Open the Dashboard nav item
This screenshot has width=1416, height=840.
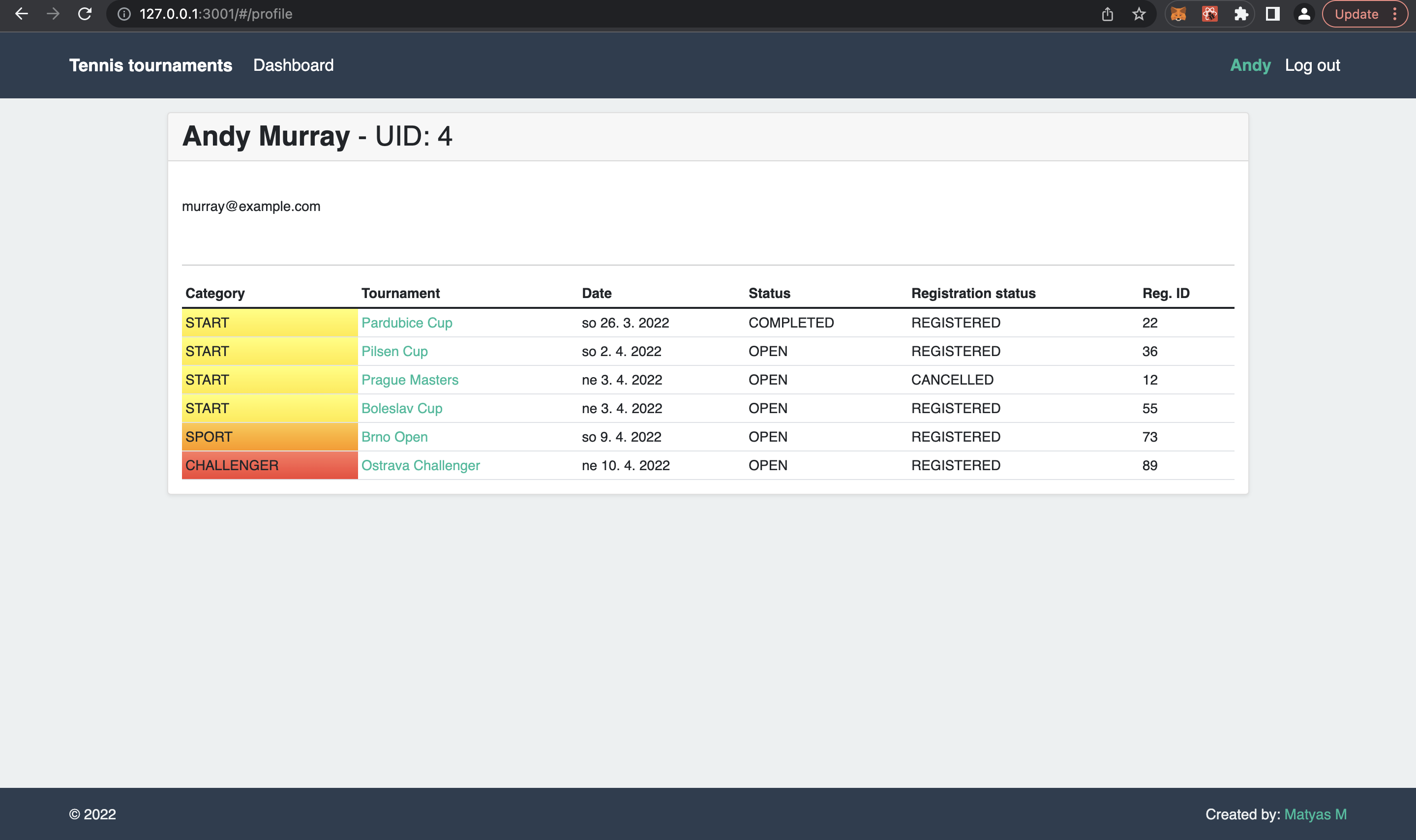click(293, 65)
